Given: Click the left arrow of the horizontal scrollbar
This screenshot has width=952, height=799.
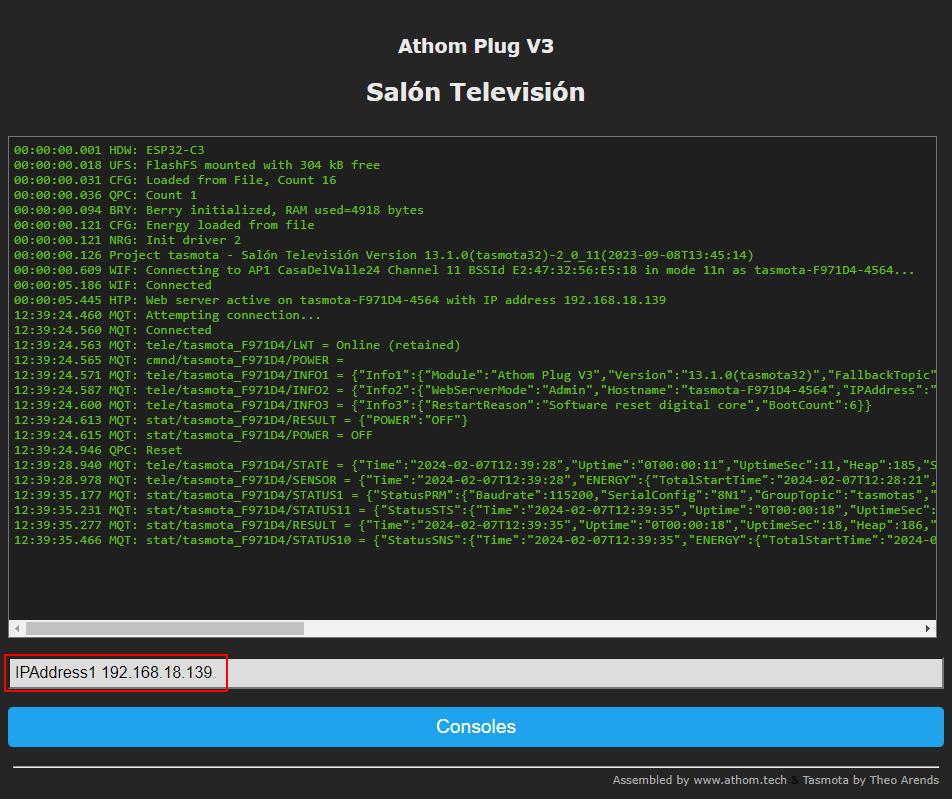Looking at the screenshot, I should pos(17,629).
